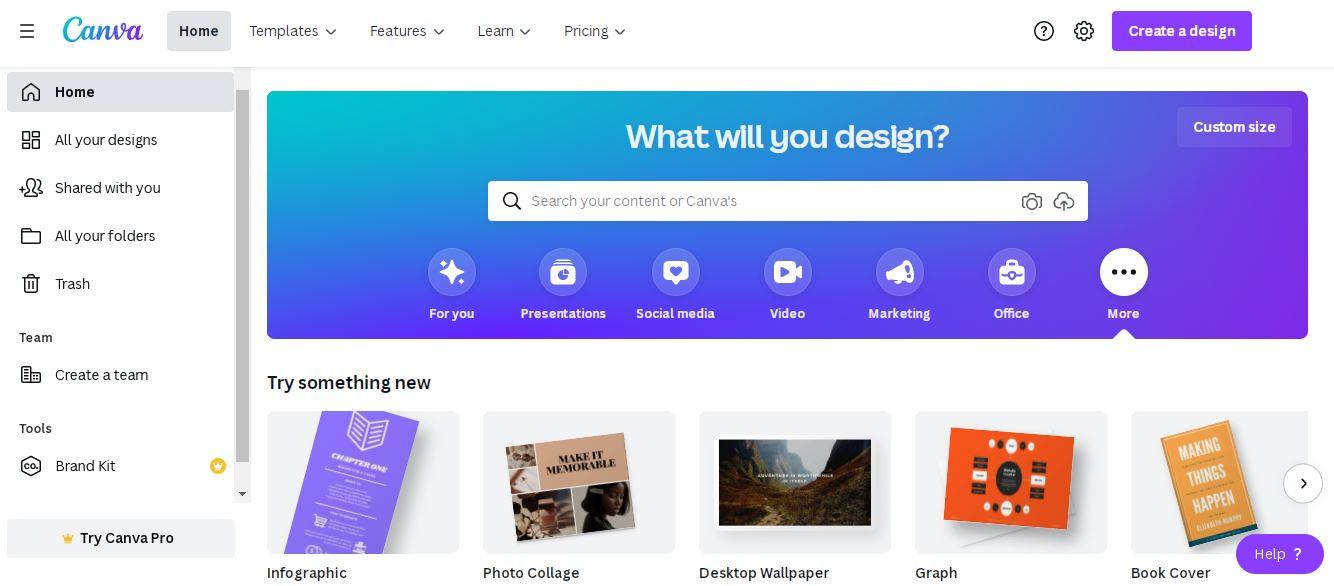Open the hamburger menu icon
The width and height of the screenshot is (1334, 586).
click(27, 31)
